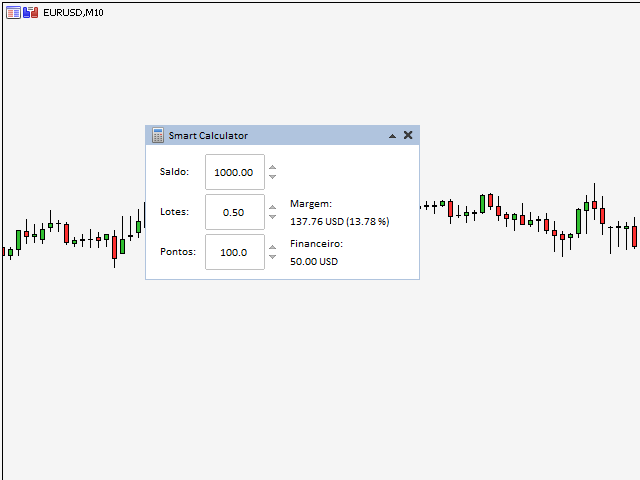This screenshot has width=640, height=480.
Task: Decrease Pontos with the down arrow
Action: click(x=273, y=257)
